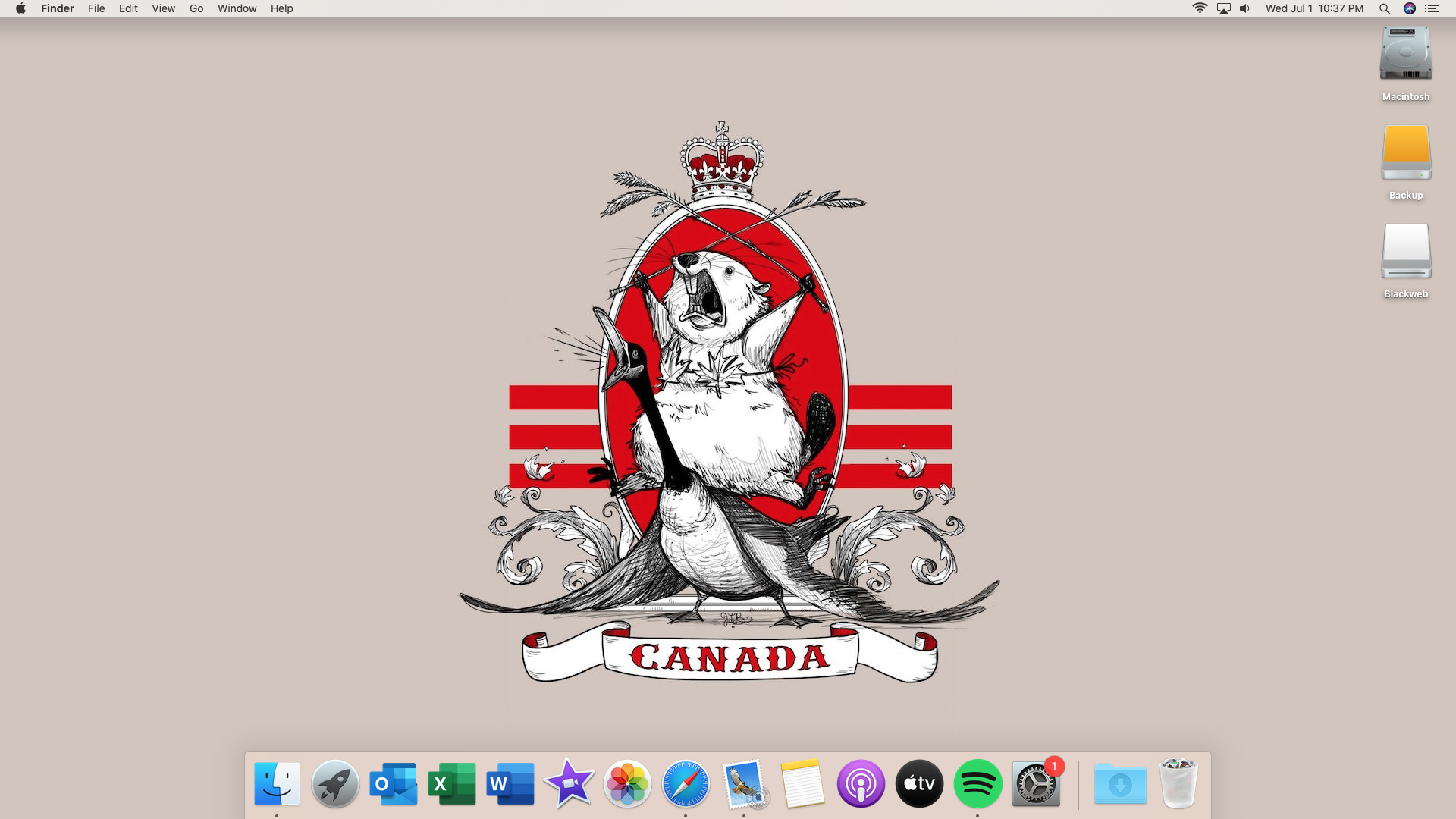Launch iMovie star icon

(569, 783)
